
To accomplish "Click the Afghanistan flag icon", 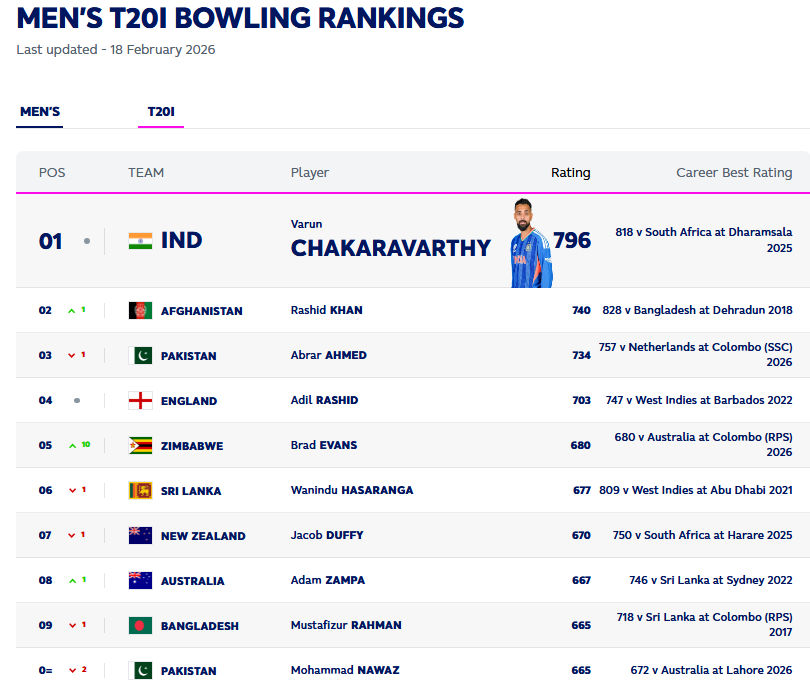I will pos(141,310).
